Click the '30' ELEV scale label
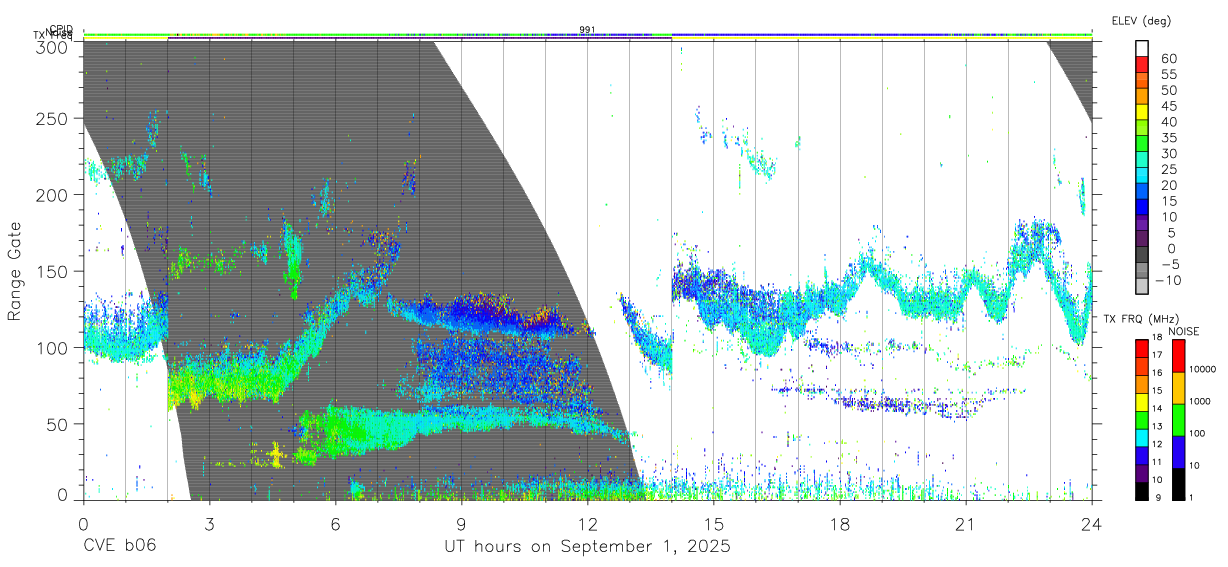This screenshot has width=1228, height=567. [1167, 153]
